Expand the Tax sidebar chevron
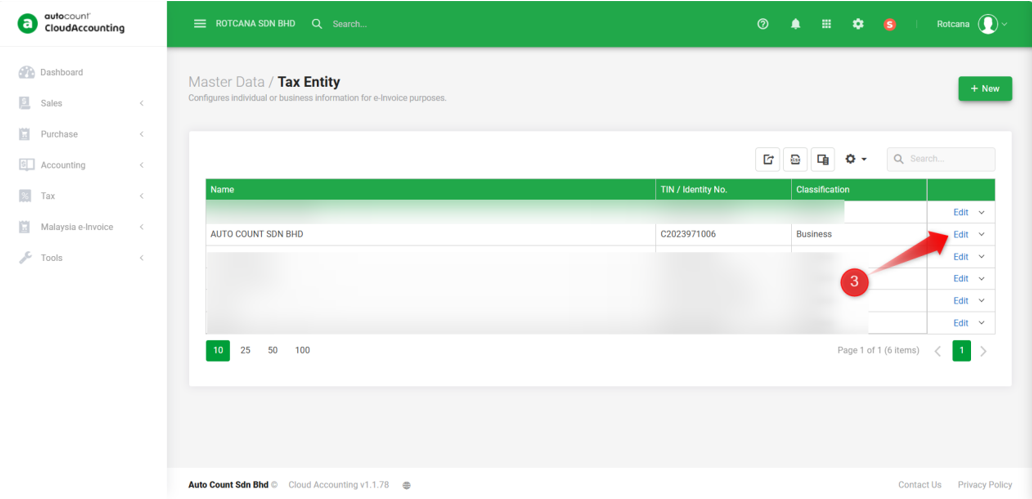 pyautogui.click(x=142, y=196)
